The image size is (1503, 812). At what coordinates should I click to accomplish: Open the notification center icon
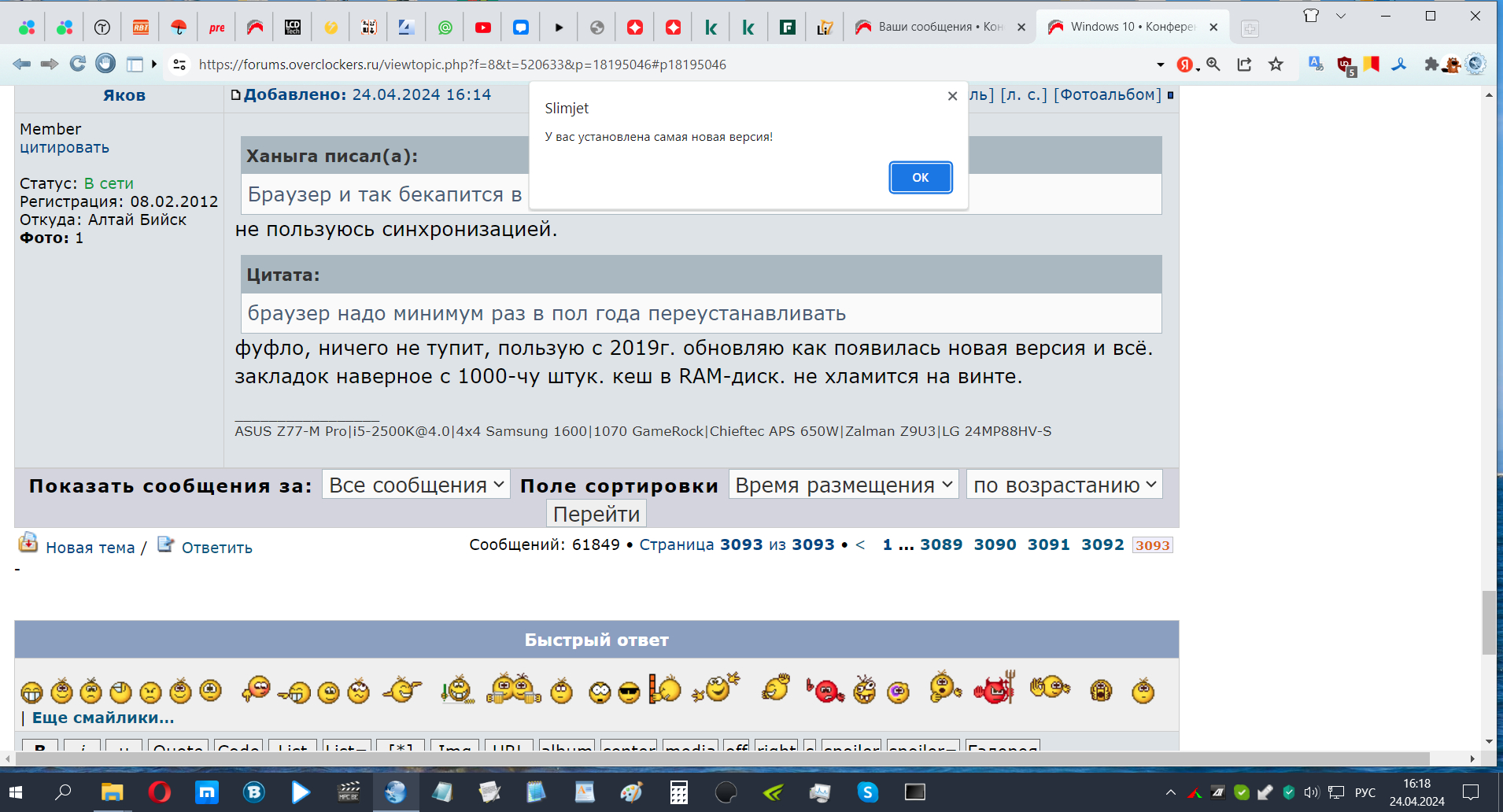(1471, 792)
